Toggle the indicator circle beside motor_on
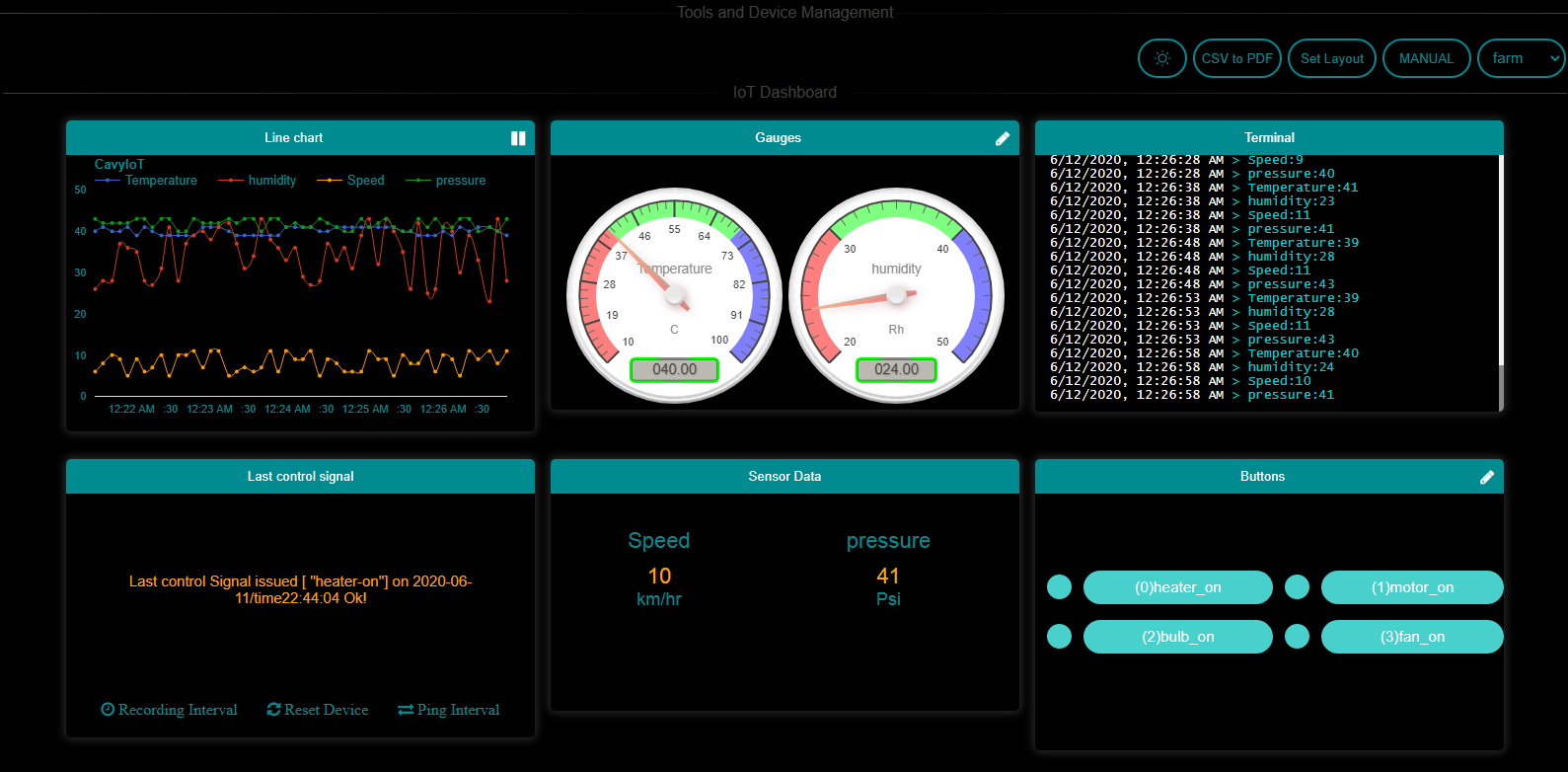This screenshot has height=772, width=1568. [x=1297, y=587]
